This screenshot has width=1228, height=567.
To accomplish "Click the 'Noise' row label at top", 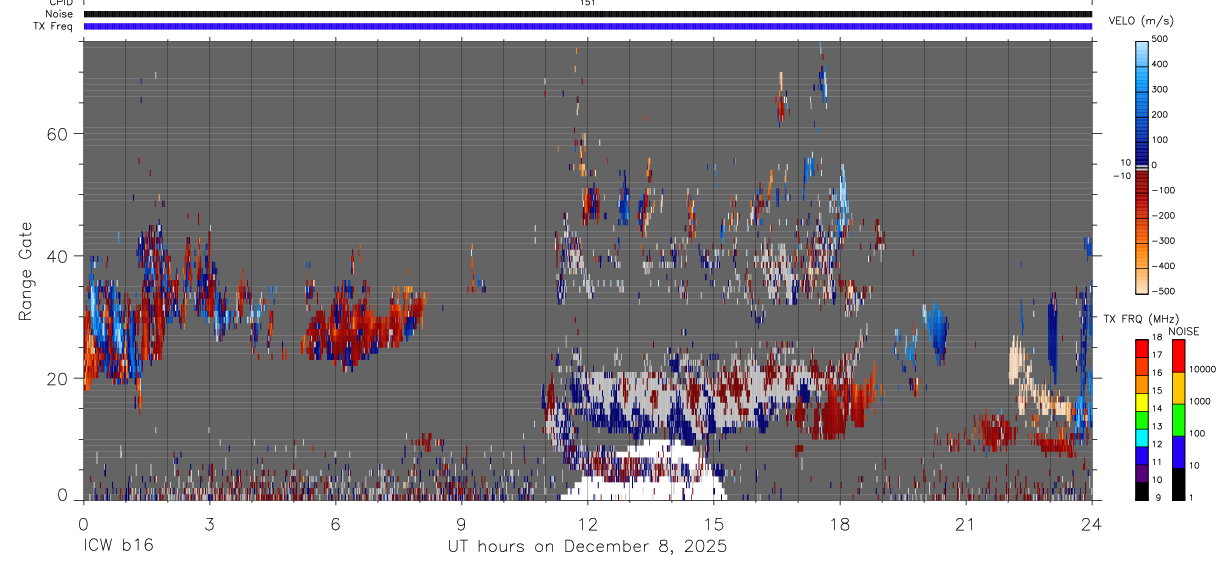I will 59,14.
